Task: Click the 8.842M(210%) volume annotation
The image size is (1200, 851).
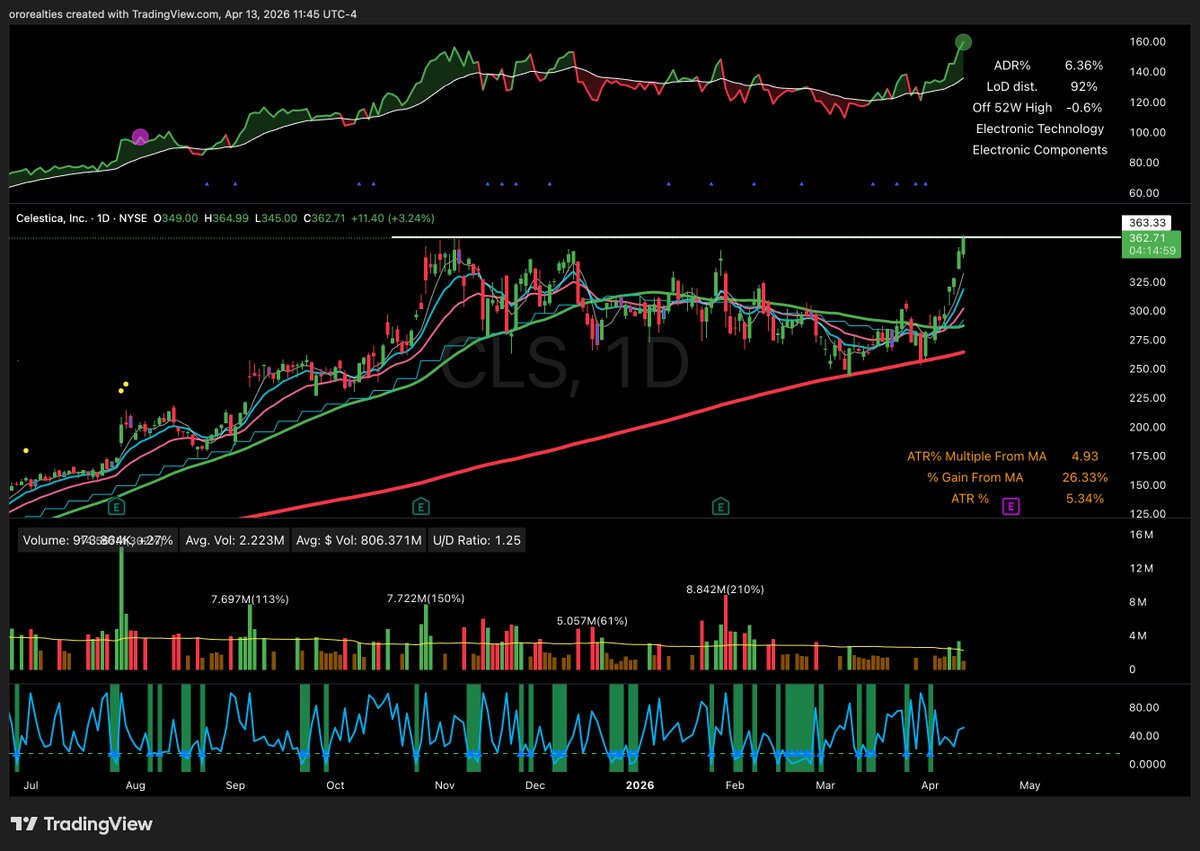Action: [x=725, y=589]
